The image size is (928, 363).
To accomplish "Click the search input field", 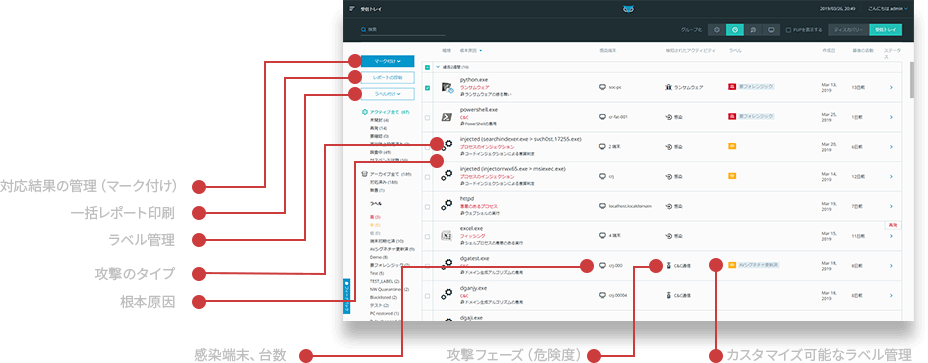I will (403, 29).
